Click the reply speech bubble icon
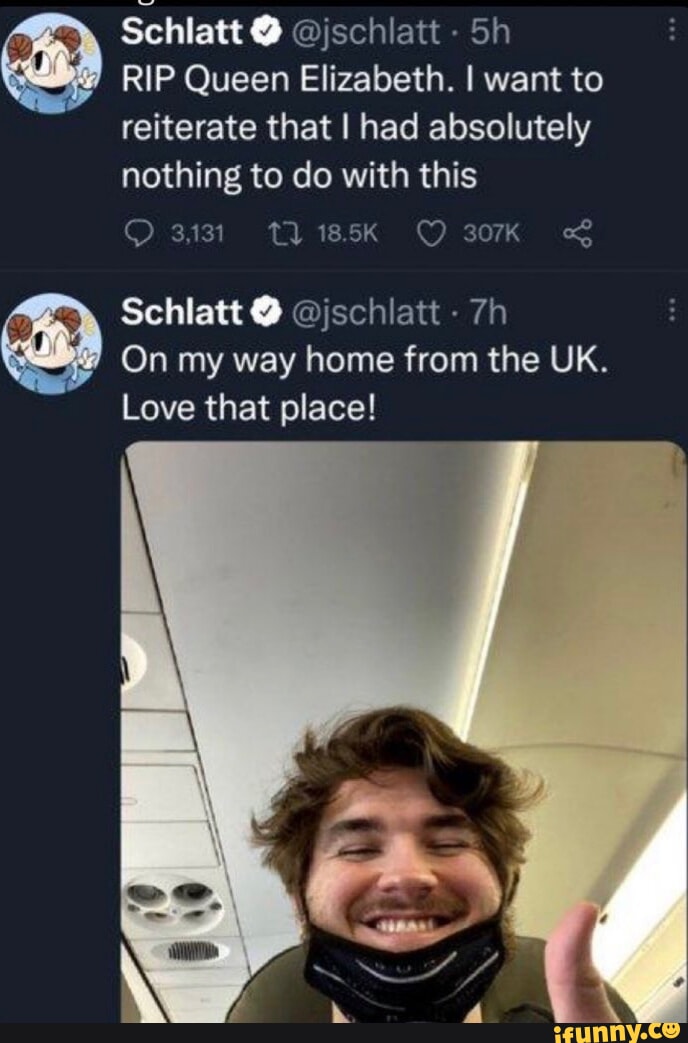The width and height of the screenshot is (688, 1043). tap(139, 233)
